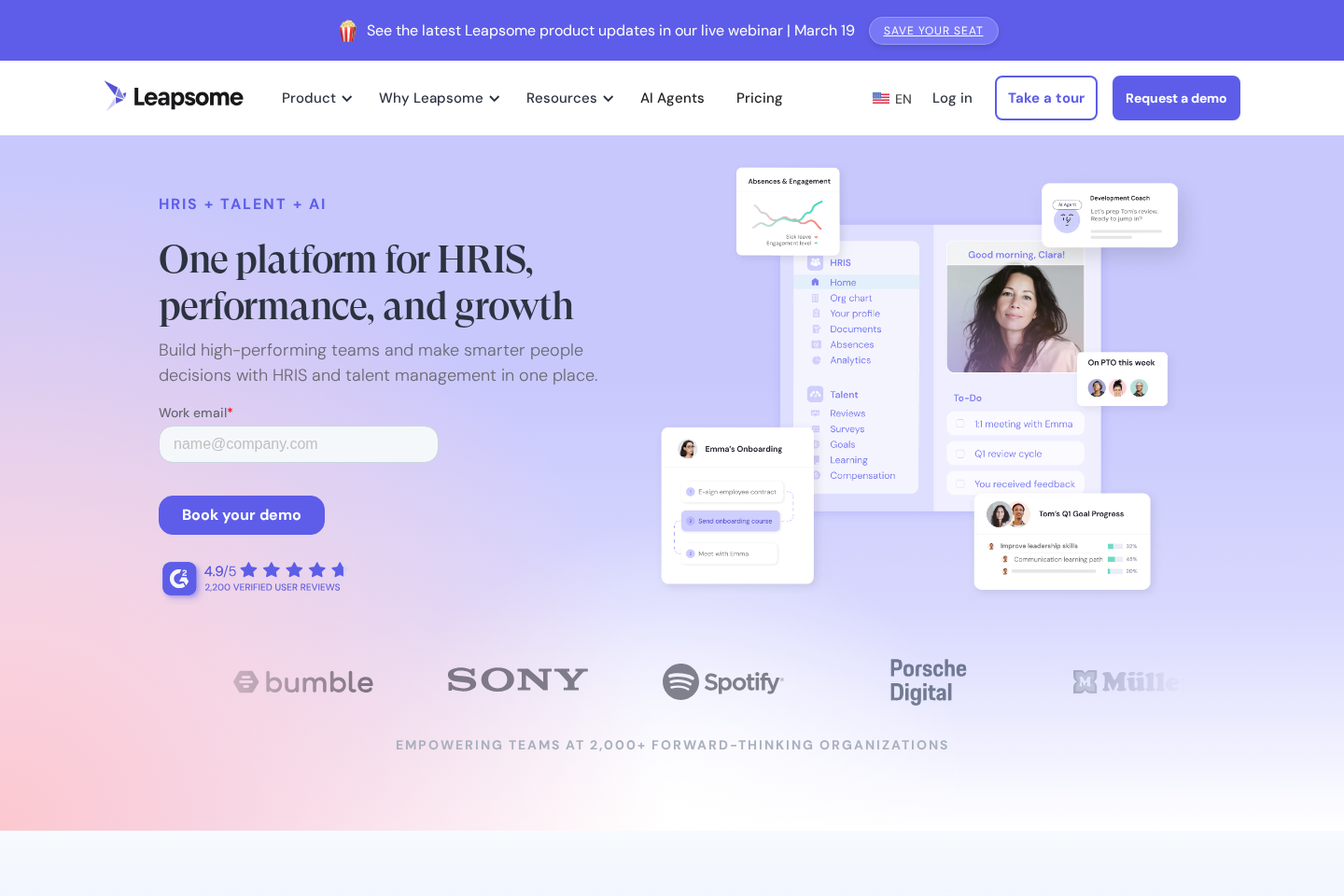The image size is (1344, 896).
Task: Click the Leapsome logo
Action: click(x=174, y=96)
